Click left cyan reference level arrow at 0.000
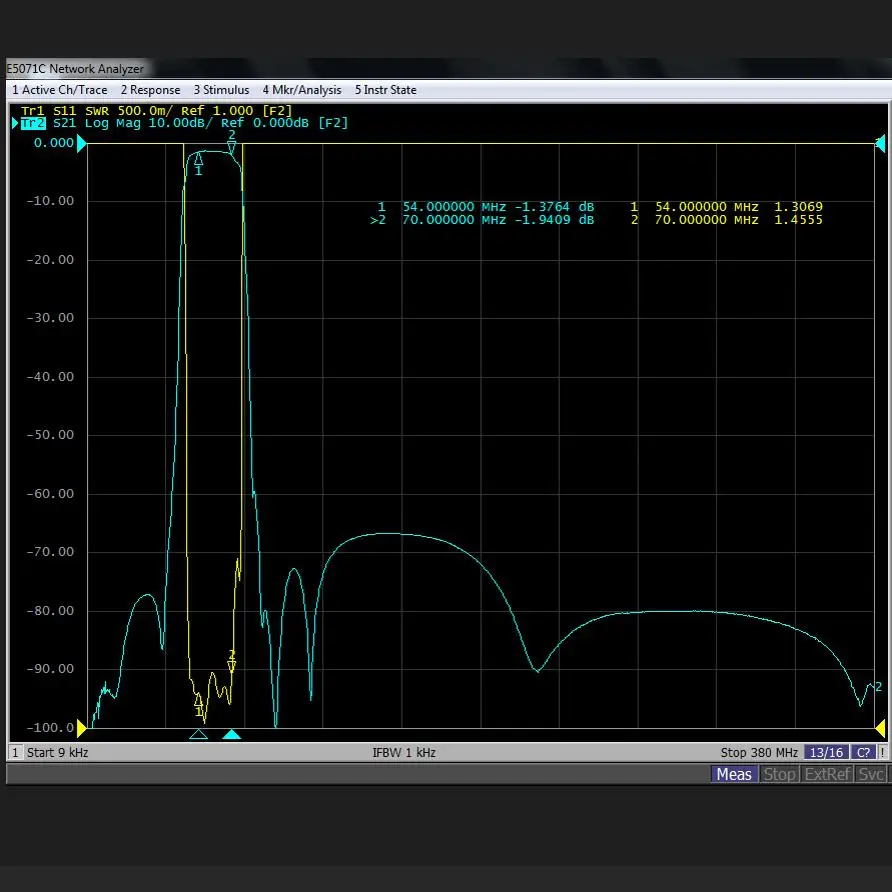The height and width of the screenshot is (892, 892). pos(82,144)
